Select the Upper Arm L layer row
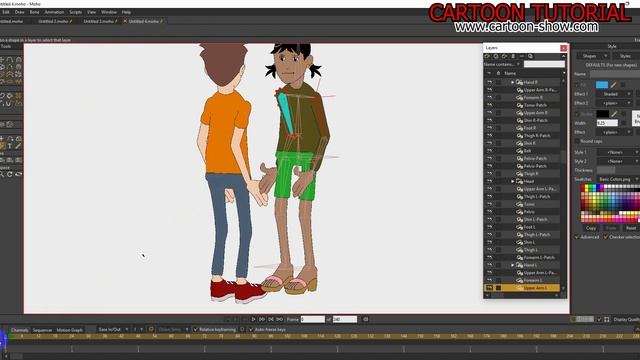Image resolution: width=640 pixels, height=360 pixels. point(522,288)
